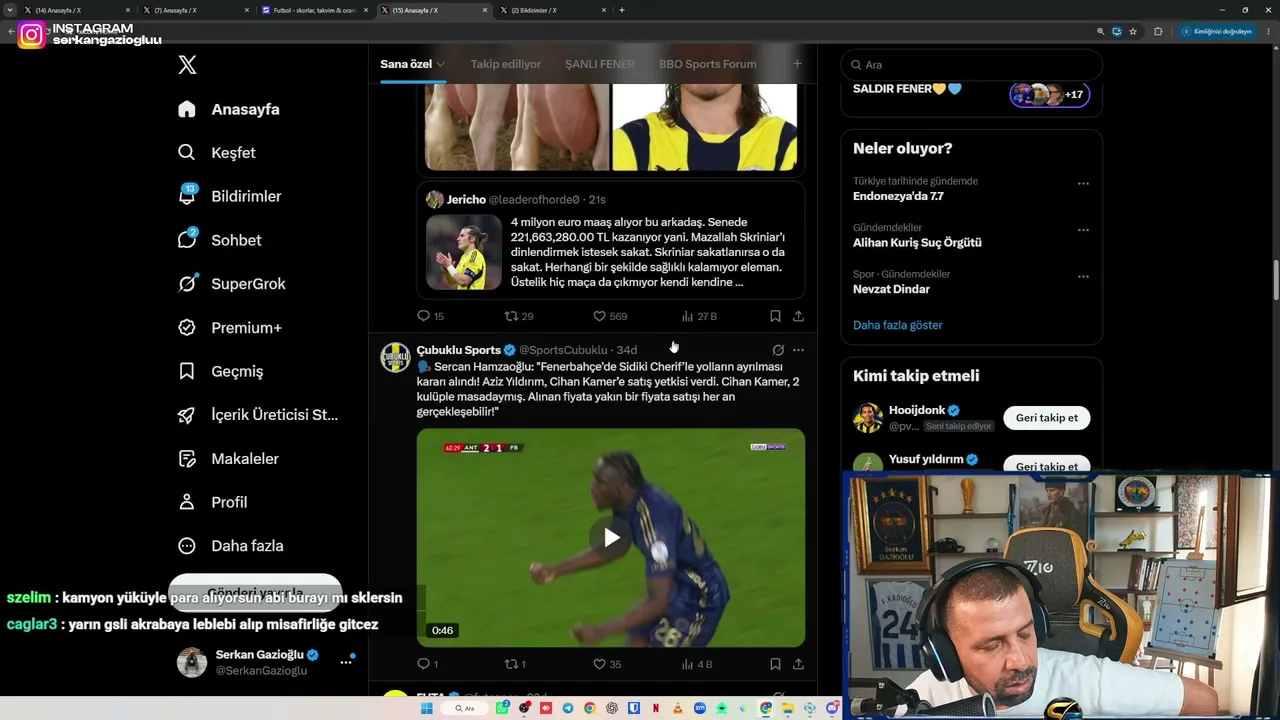
Task: Open more options for Endonezya'da 7.7 trend
Action: pyautogui.click(x=1083, y=184)
